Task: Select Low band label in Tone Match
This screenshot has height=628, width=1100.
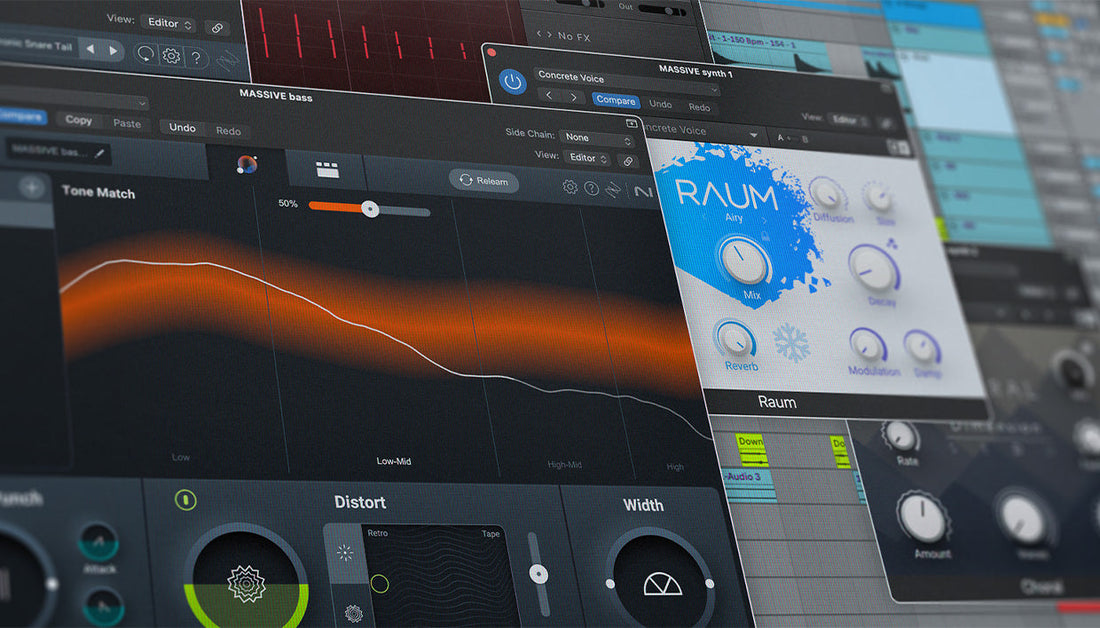Action: pos(180,457)
